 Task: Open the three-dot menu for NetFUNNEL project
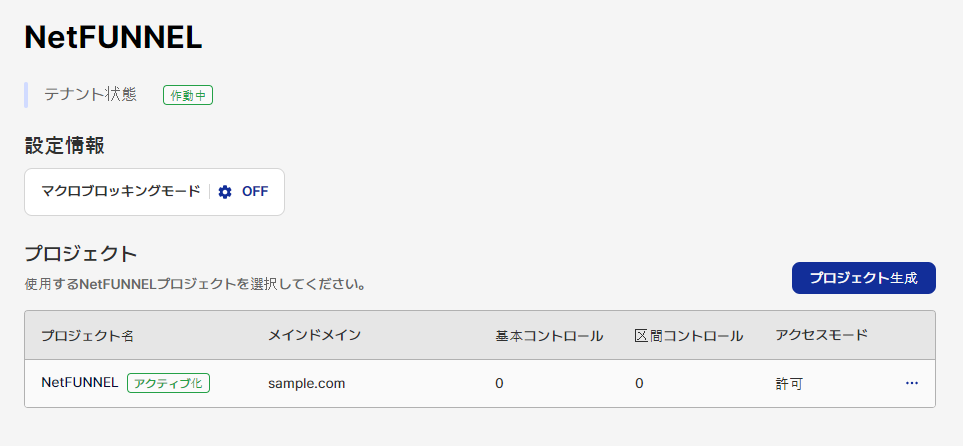coord(912,383)
